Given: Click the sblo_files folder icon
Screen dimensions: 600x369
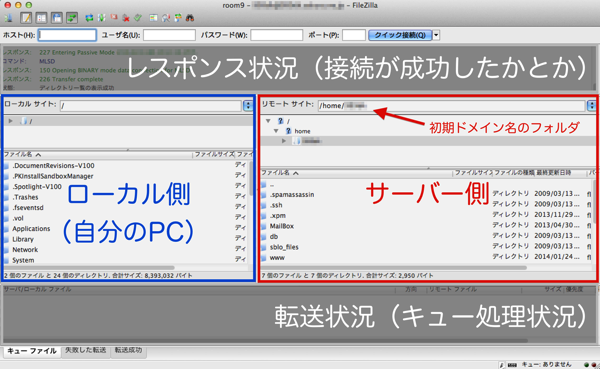Looking at the screenshot, I should point(264,247).
